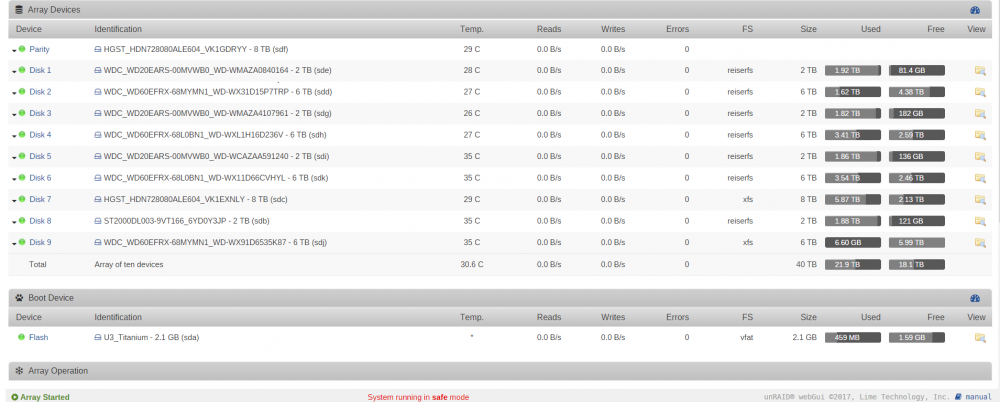Click the WDC_WD60EFRX WX31D15P7TRP identification text
Image resolution: width=1000 pixels, height=402 pixels.
click(217, 92)
